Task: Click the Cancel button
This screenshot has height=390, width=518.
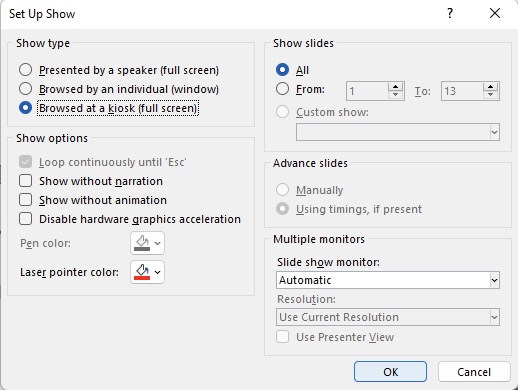Action: coord(474,372)
